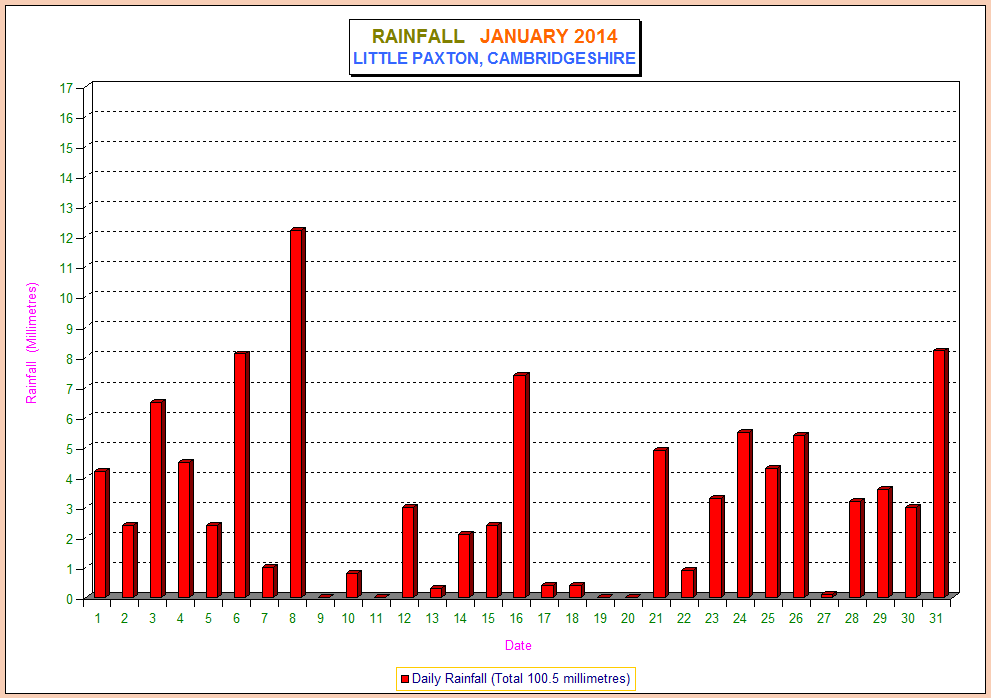Screen dimensions: 991x698
Task: Click the legend text 'Daily Rainfall (Total 100.5 millimetres)'
Action: click(x=521, y=678)
